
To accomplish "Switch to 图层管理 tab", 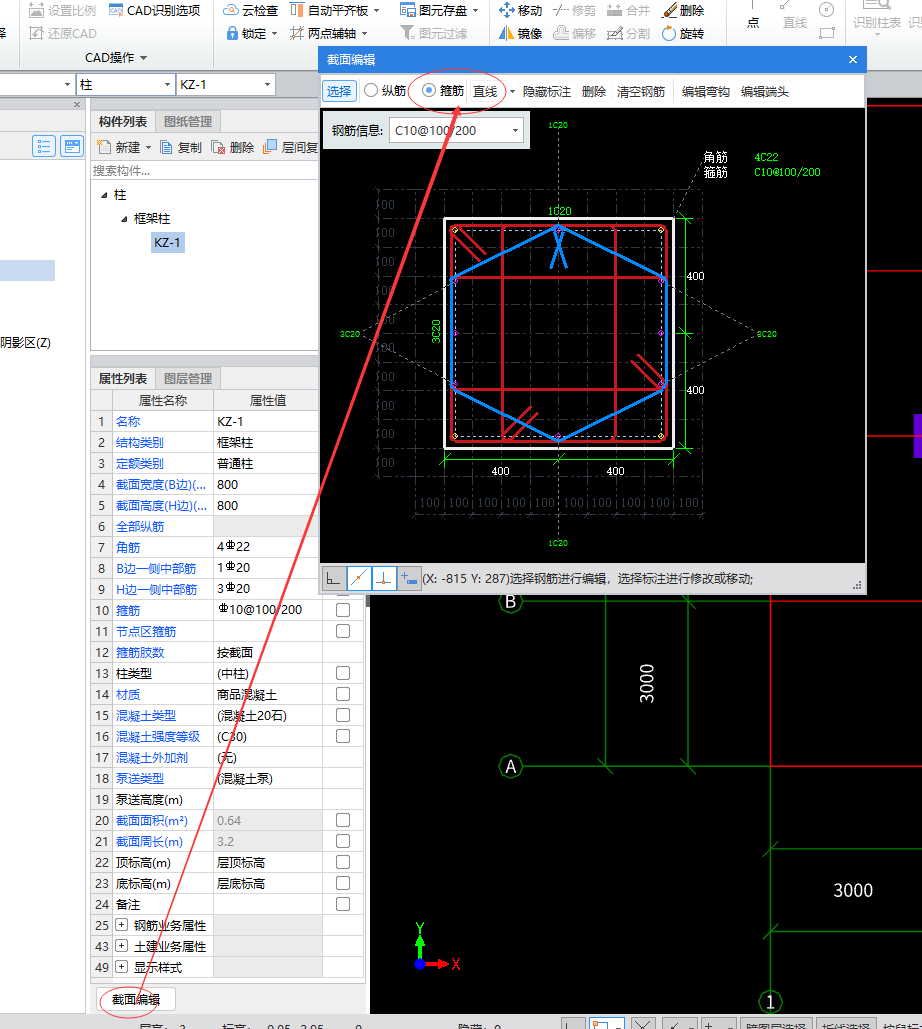I will [188, 379].
